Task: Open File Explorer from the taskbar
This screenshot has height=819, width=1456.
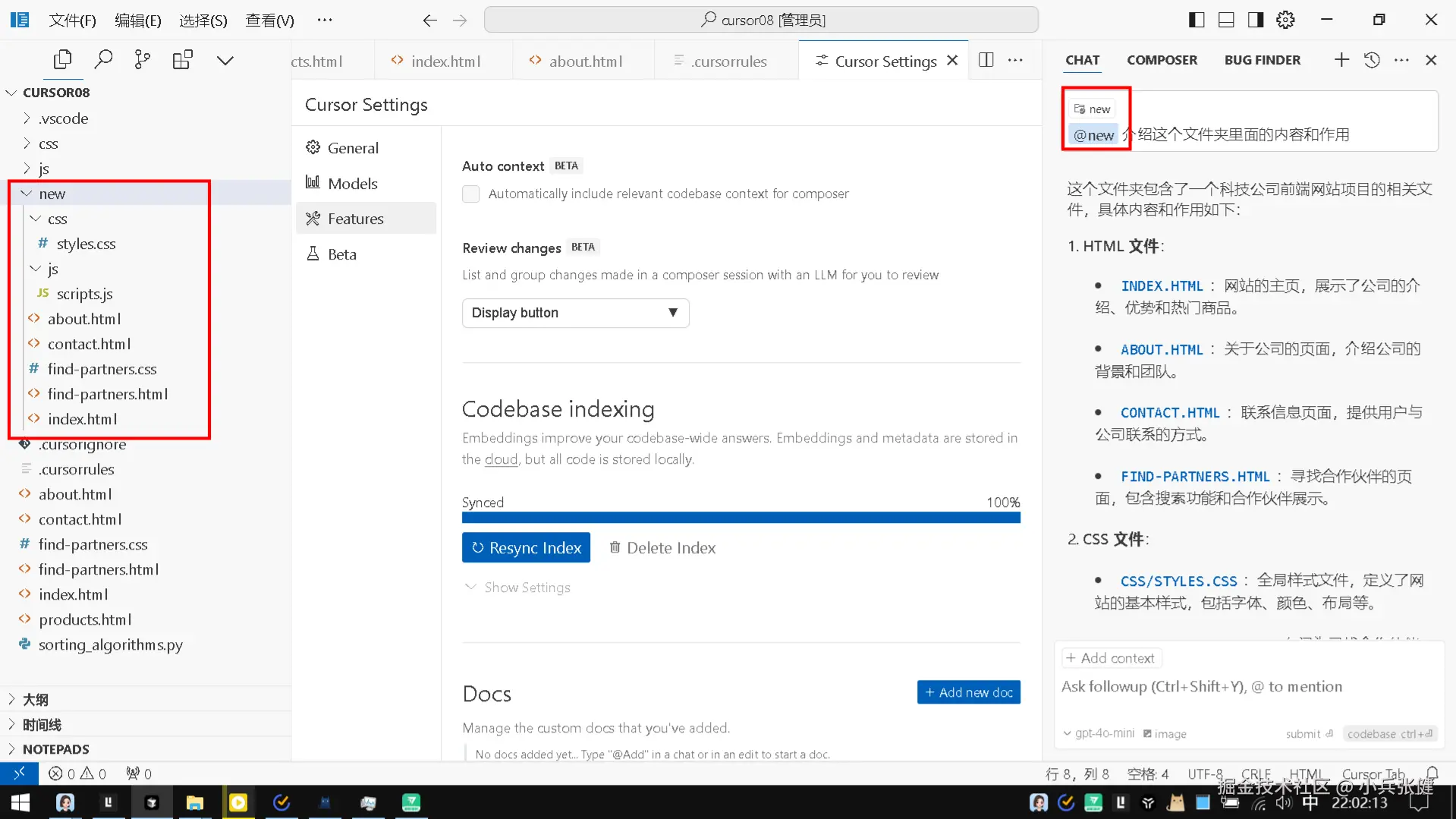Action: tap(195, 802)
